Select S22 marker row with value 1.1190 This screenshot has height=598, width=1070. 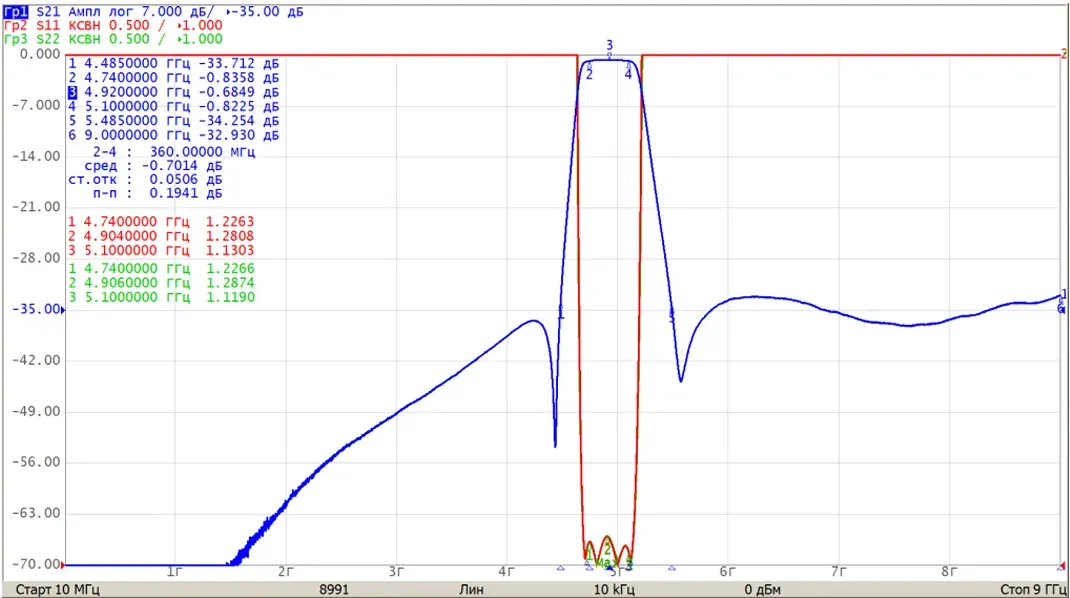pyautogui.click(x=161, y=298)
